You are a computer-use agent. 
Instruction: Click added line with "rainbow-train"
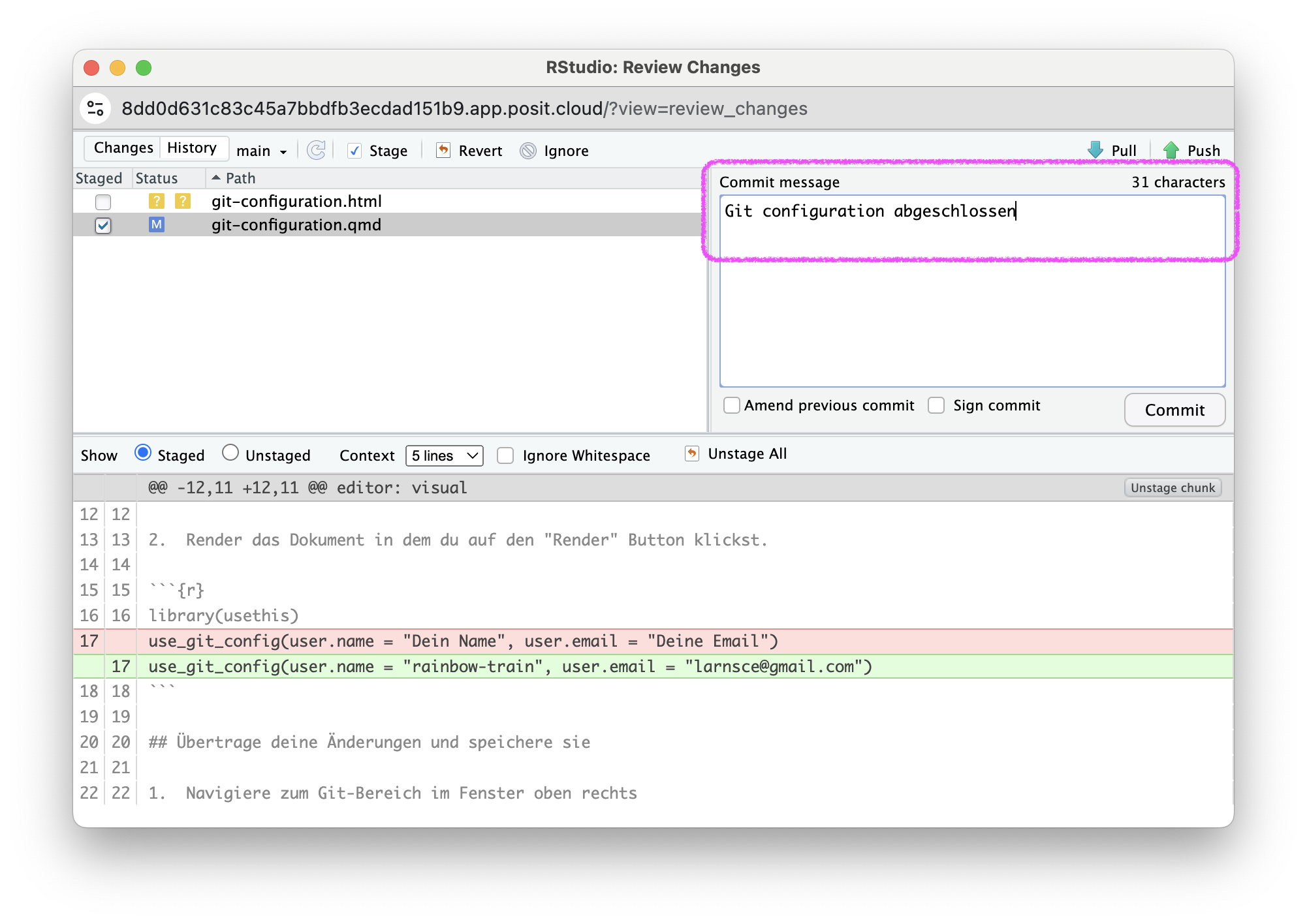pyautogui.click(x=653, y=666)
